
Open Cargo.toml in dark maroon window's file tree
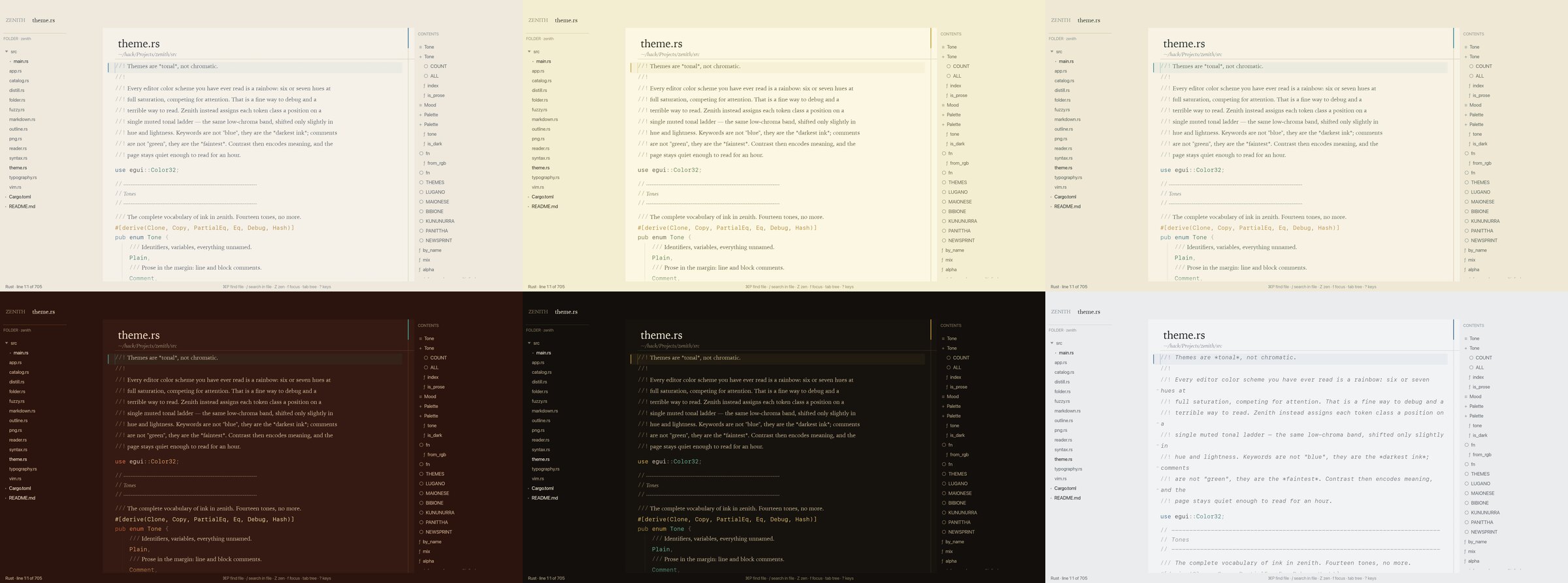coord(20,488)
